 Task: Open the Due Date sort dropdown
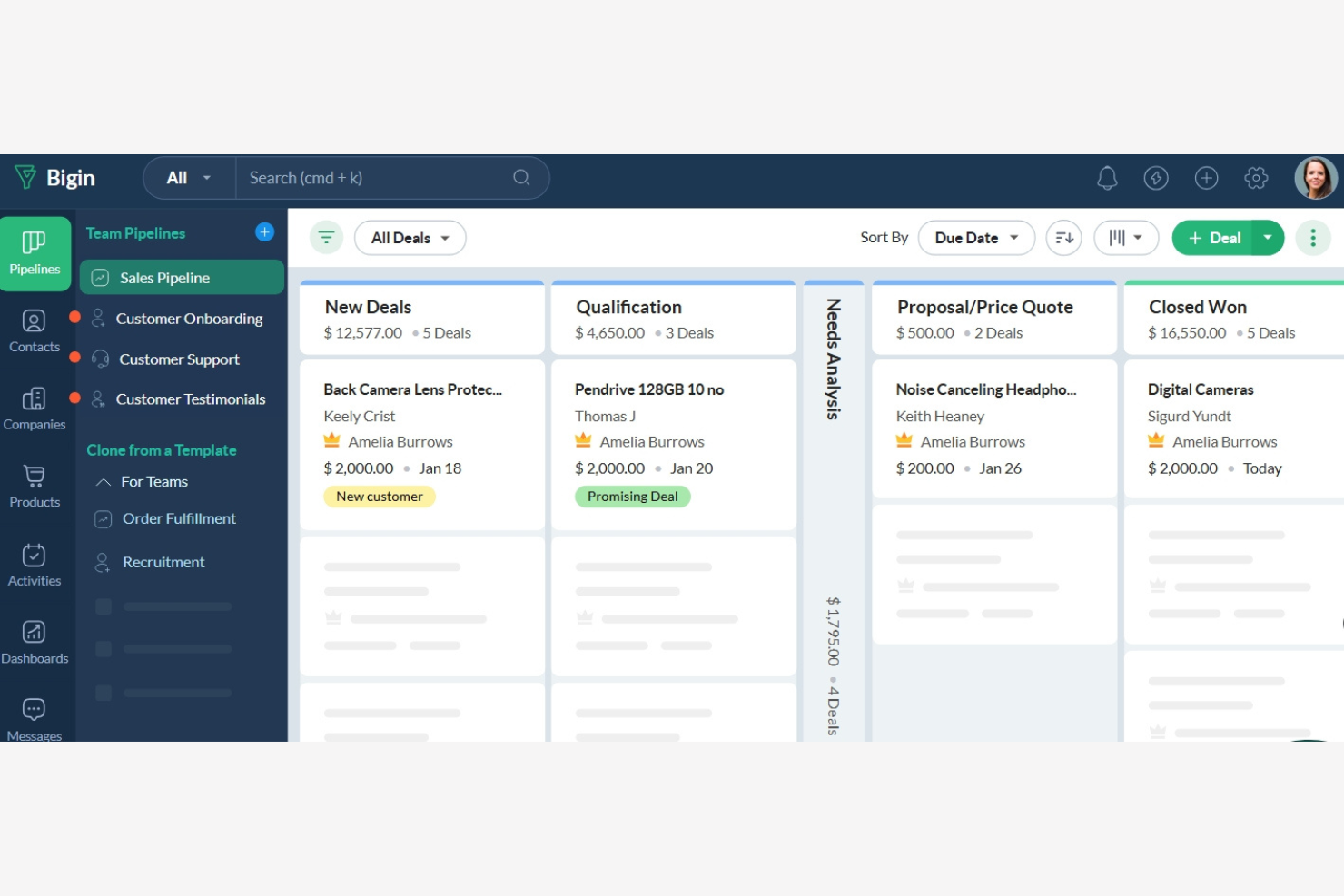coord(976,238)
